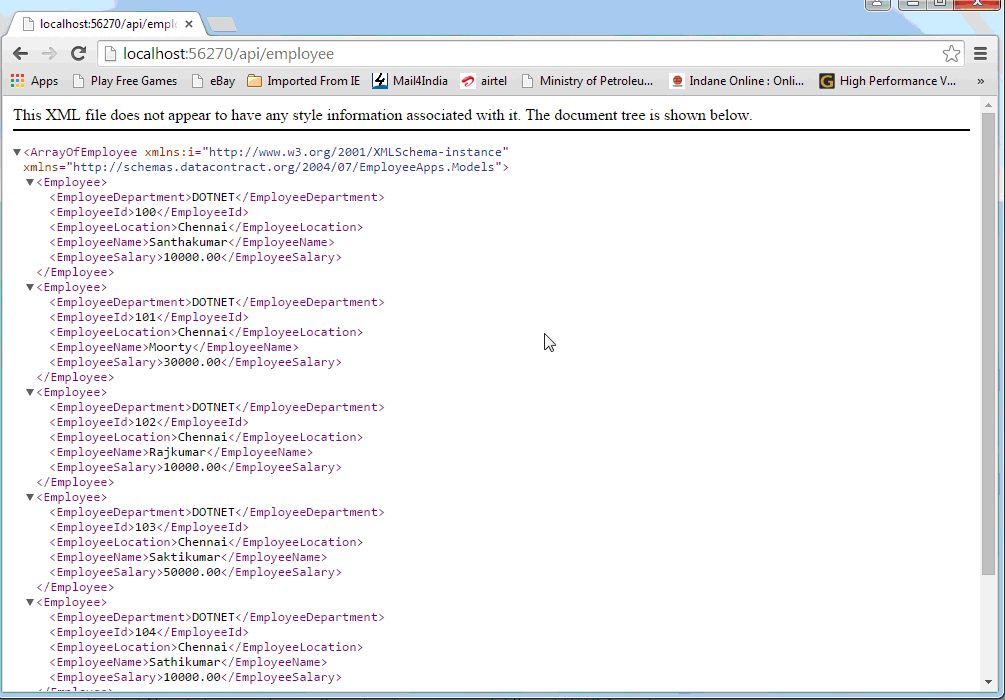Click the back navigation arrow
This screenshot has width=1005, height=700.
click(x=20, y=52)
